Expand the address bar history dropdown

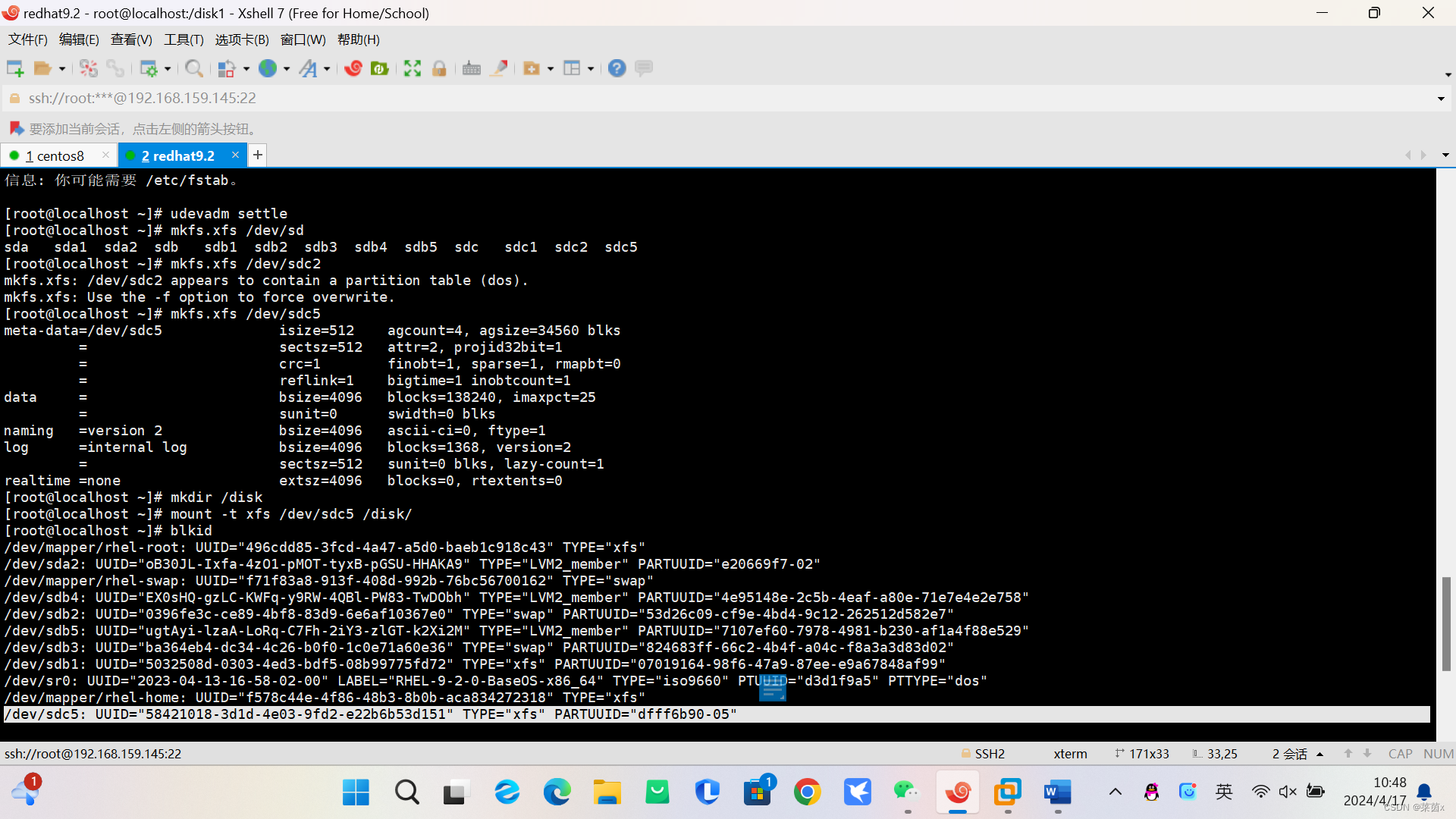click(x=1441, y=99)
